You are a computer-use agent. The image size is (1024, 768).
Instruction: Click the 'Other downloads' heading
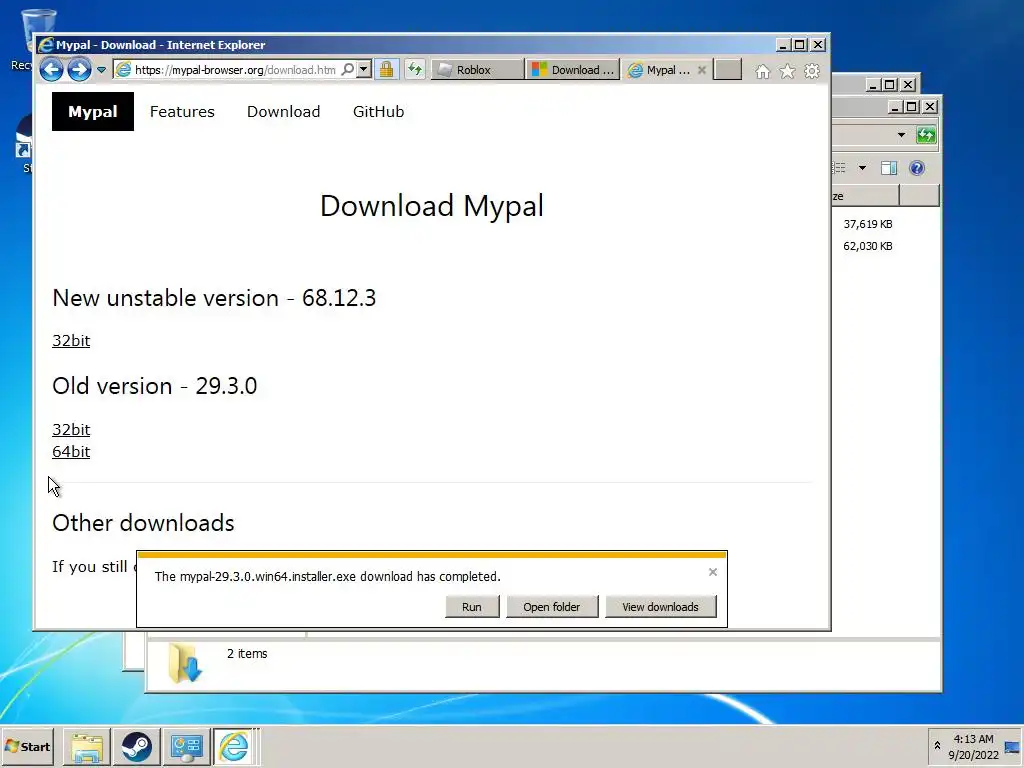[x=143, y=523]
